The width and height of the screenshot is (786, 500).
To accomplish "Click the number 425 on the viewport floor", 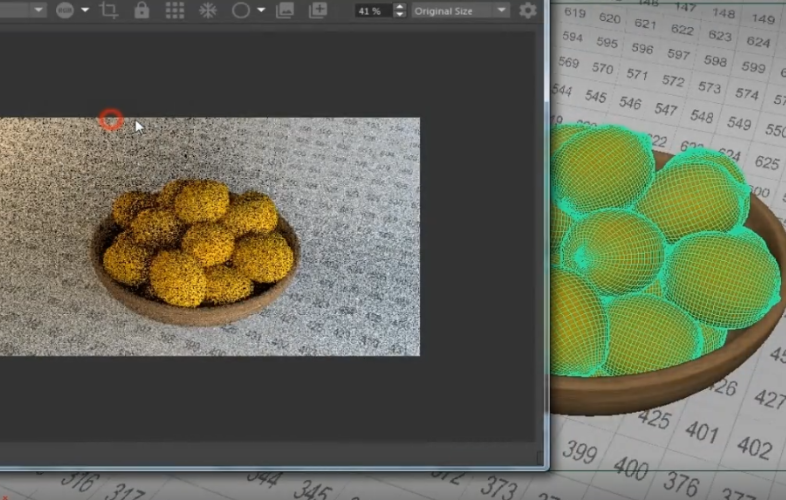I will 655,419.
